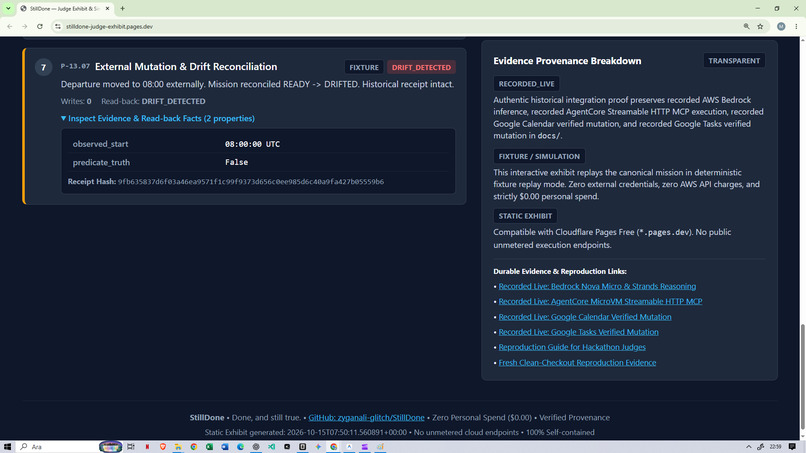Visit GitHub zyganali-glitch/StillDone repository link
Viewport: 806px width, 453px height.
tap(366, 418)
